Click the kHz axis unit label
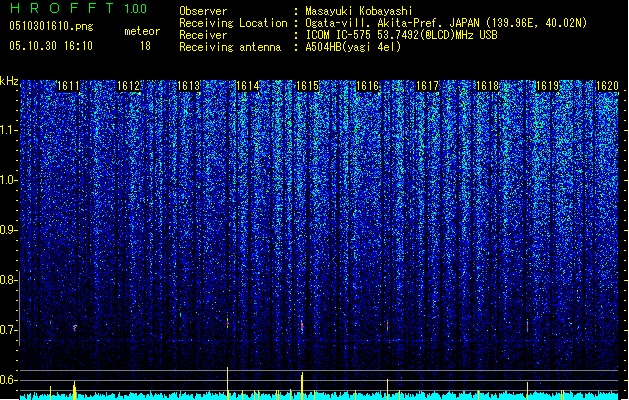This screenshot has height=400, width=629. click(9, 81)
